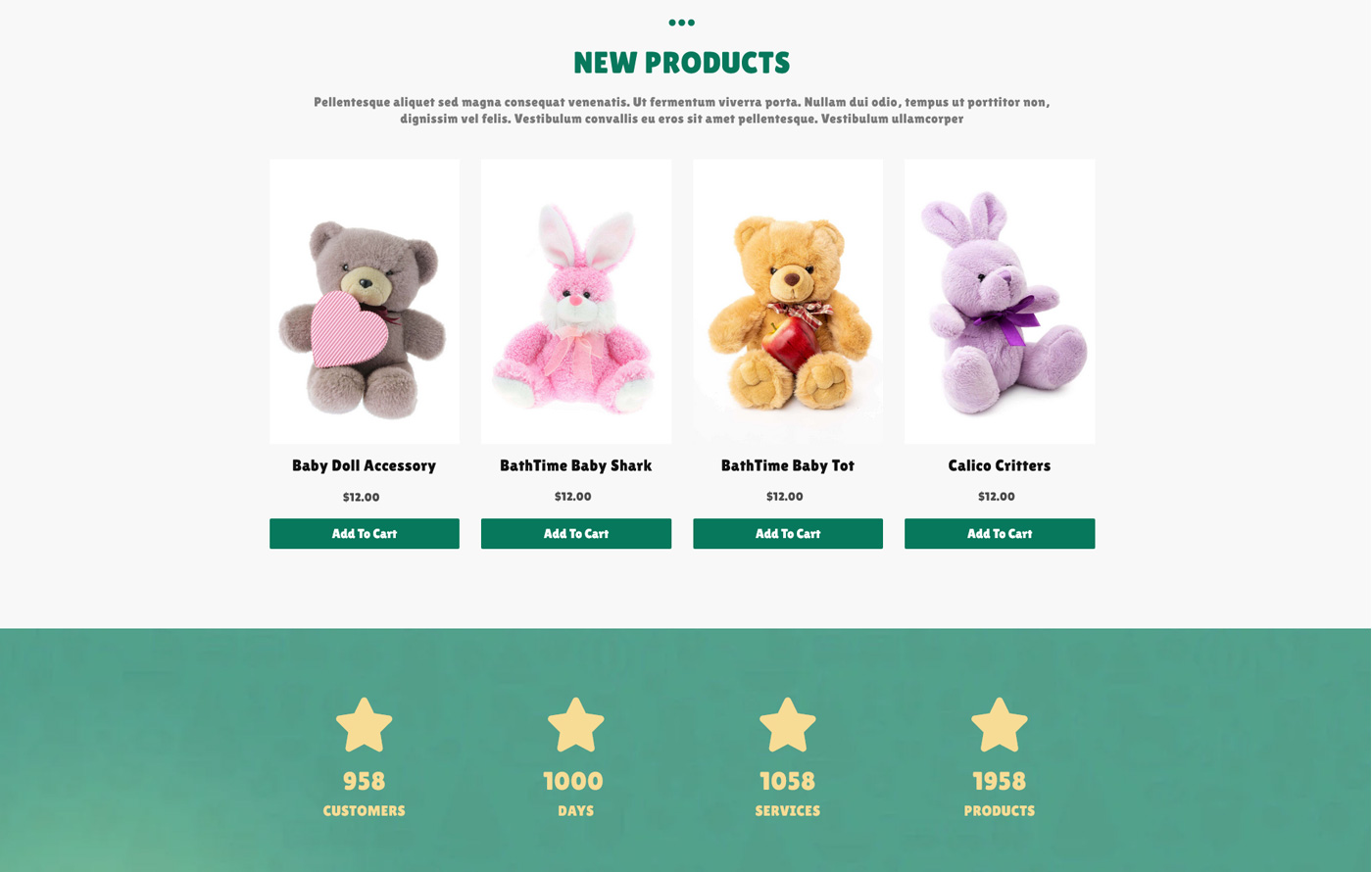Add BathTime Baby Shark to cart
Screen dimensions: 1372x872
click(x=576, y=534)
